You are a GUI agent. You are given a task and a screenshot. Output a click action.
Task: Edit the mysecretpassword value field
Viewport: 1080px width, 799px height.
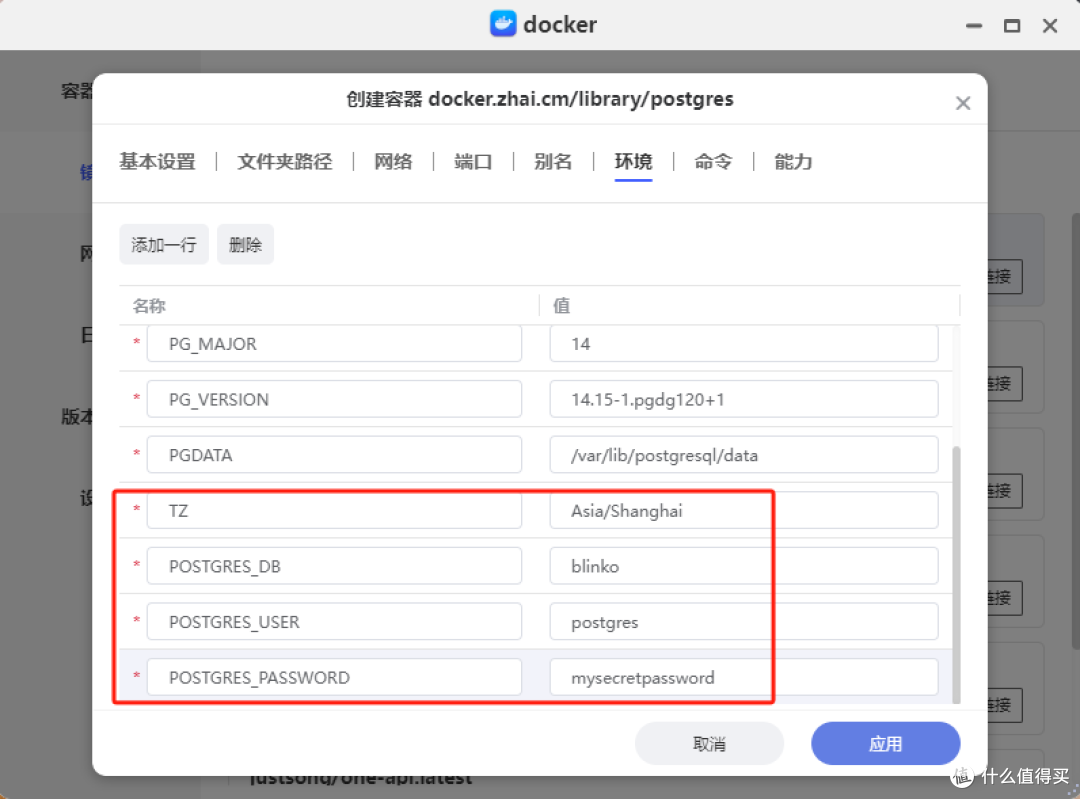click(744, 678)
